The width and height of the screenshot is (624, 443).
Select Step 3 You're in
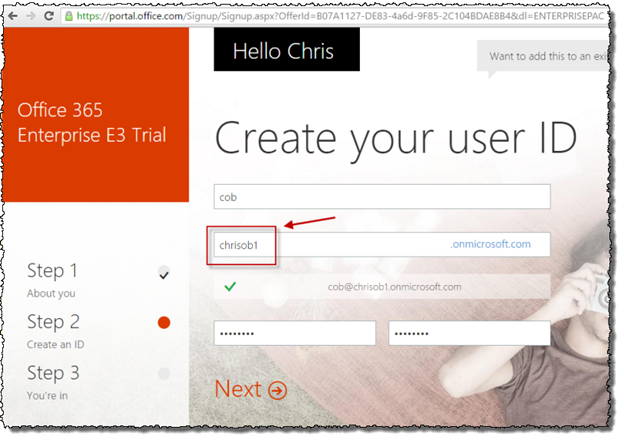(x=53, y=382)
